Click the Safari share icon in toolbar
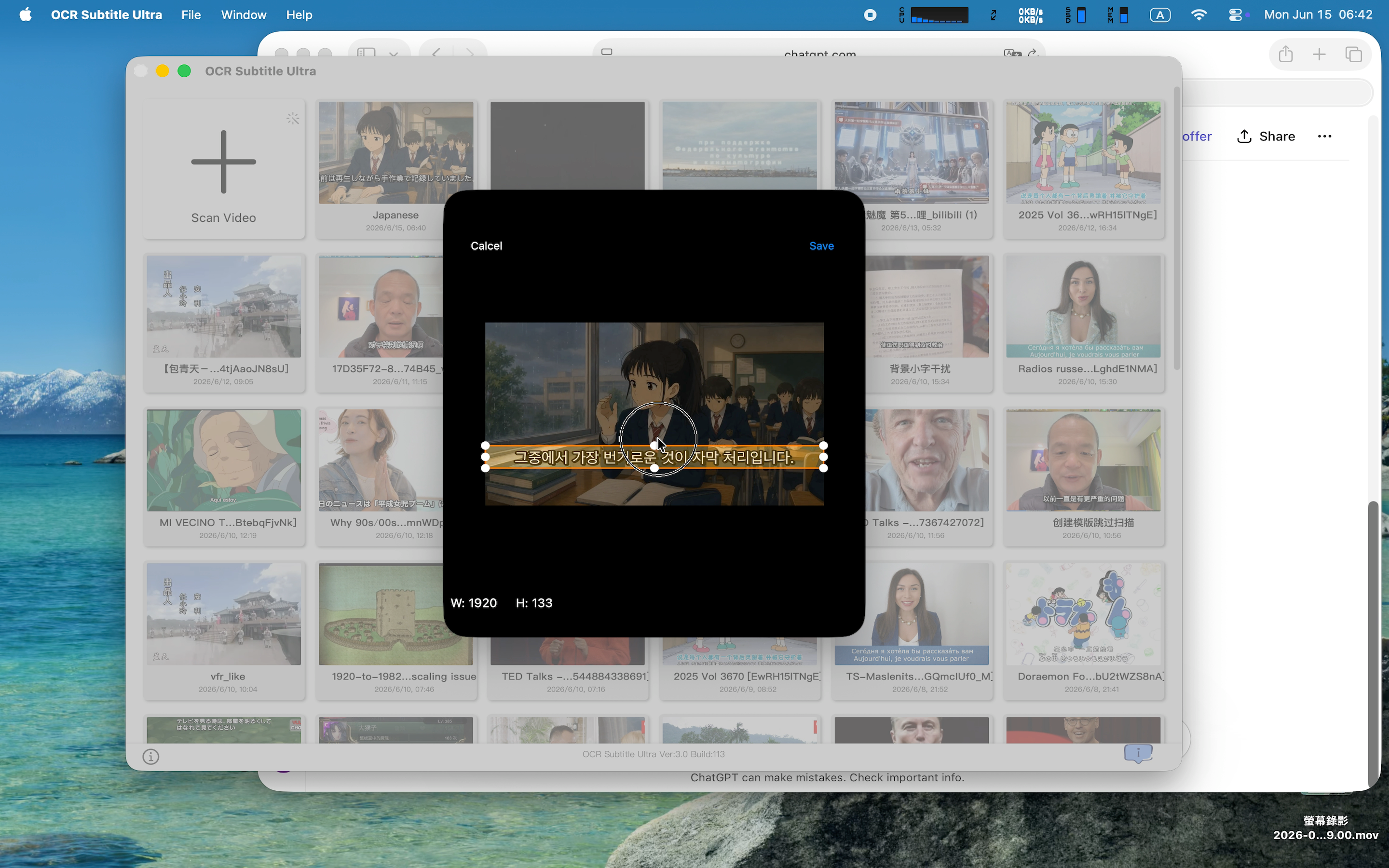Viewport: 1389px width, 868px height. pos(1286,54)
